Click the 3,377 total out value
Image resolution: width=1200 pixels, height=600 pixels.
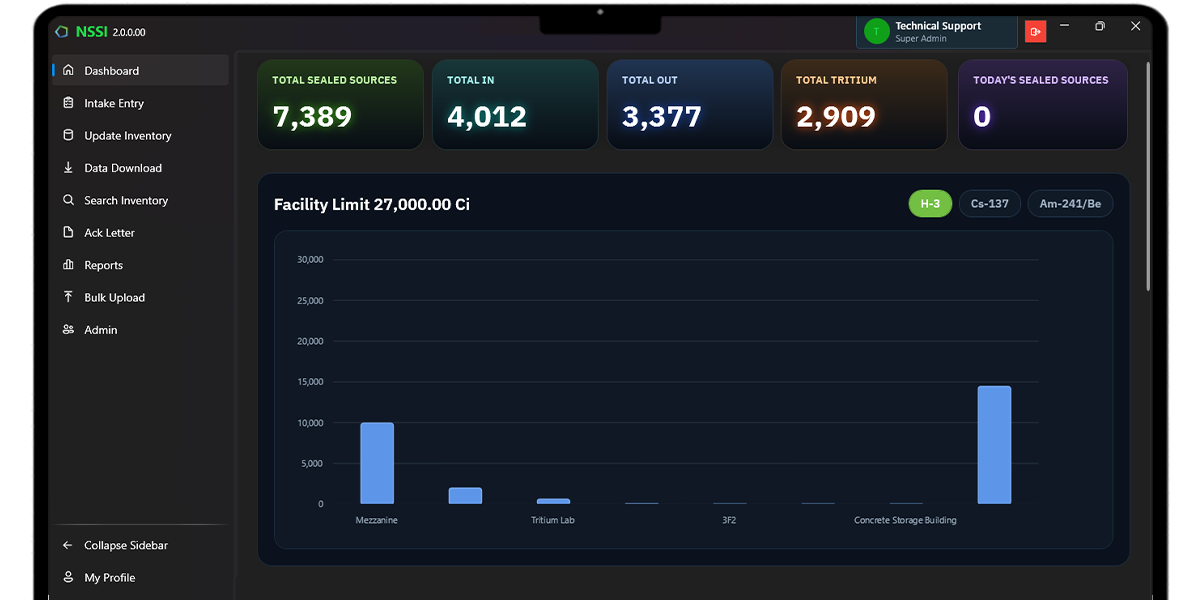662,117
